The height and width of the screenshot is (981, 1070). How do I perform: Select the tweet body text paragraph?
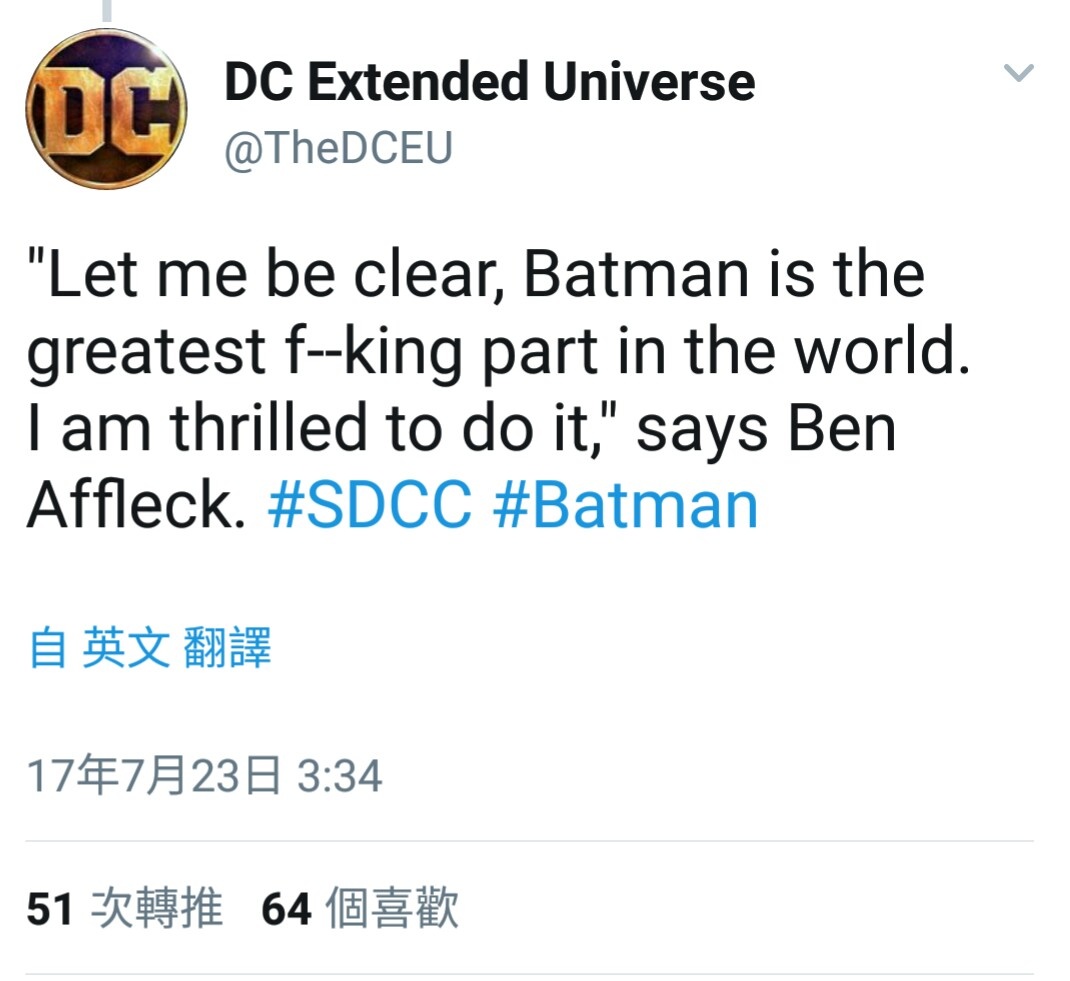click(499, 389)
